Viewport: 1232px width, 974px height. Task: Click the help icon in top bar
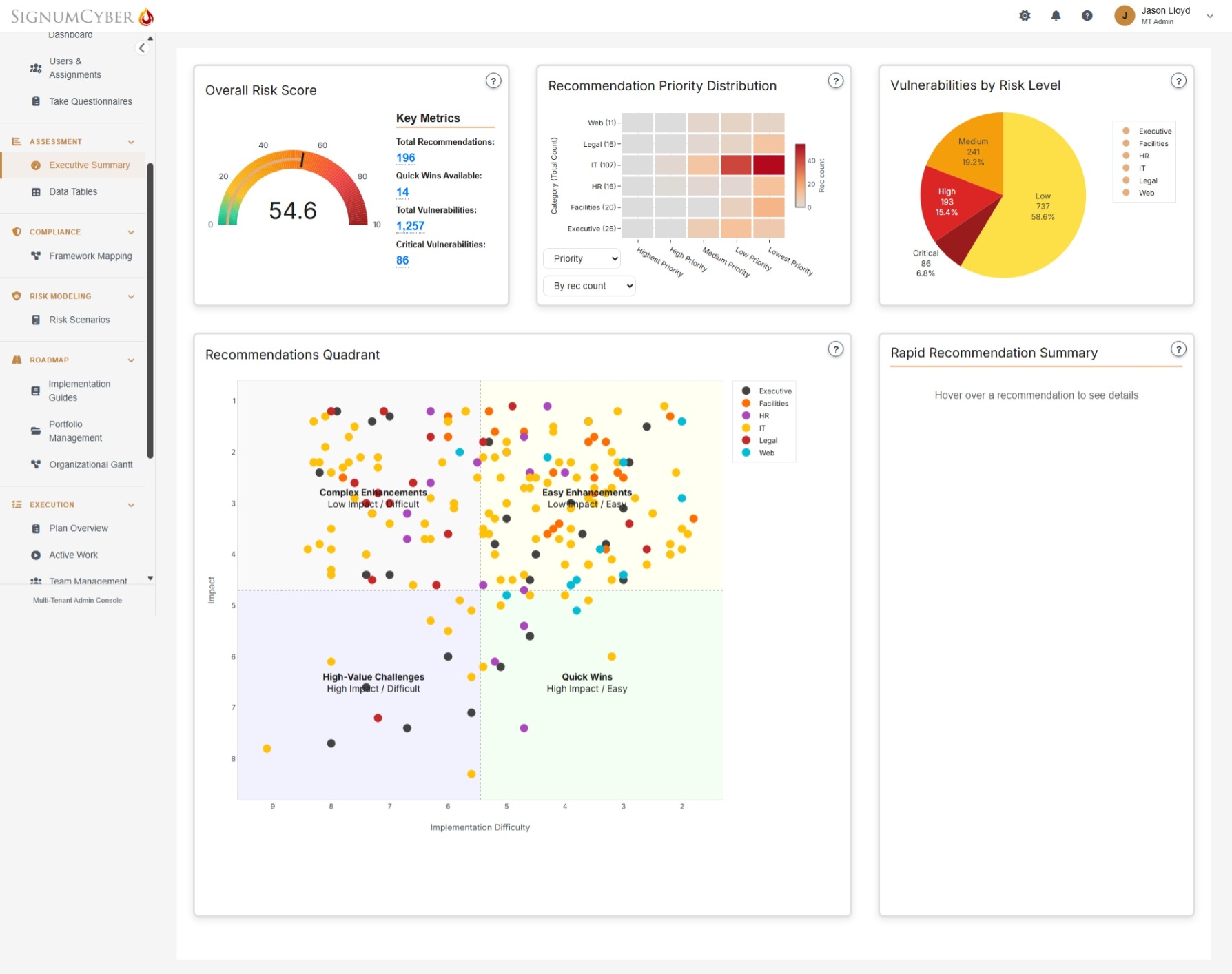[x=1087, y=16]
